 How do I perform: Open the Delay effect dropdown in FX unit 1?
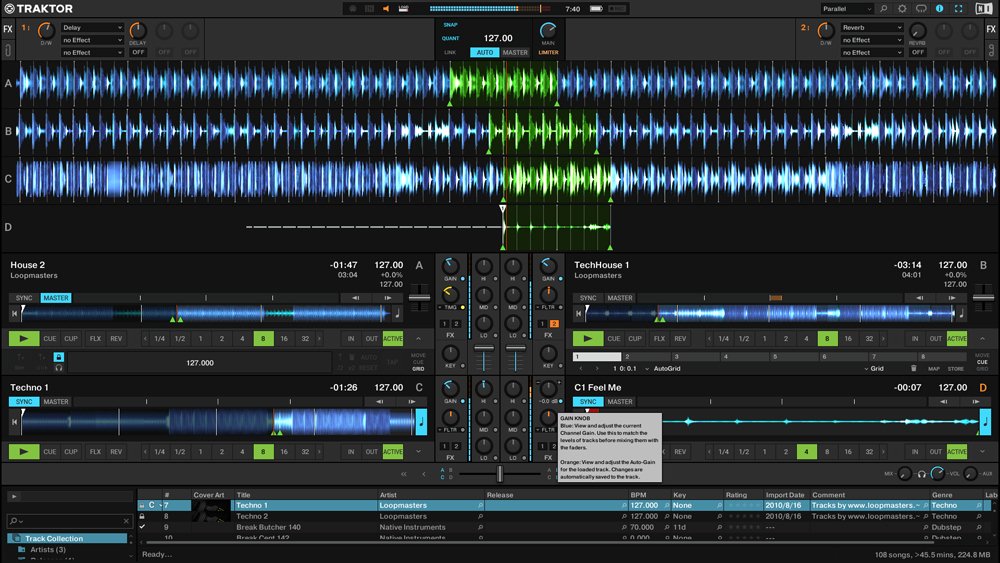pyautogui.click(x=92, y=28)
